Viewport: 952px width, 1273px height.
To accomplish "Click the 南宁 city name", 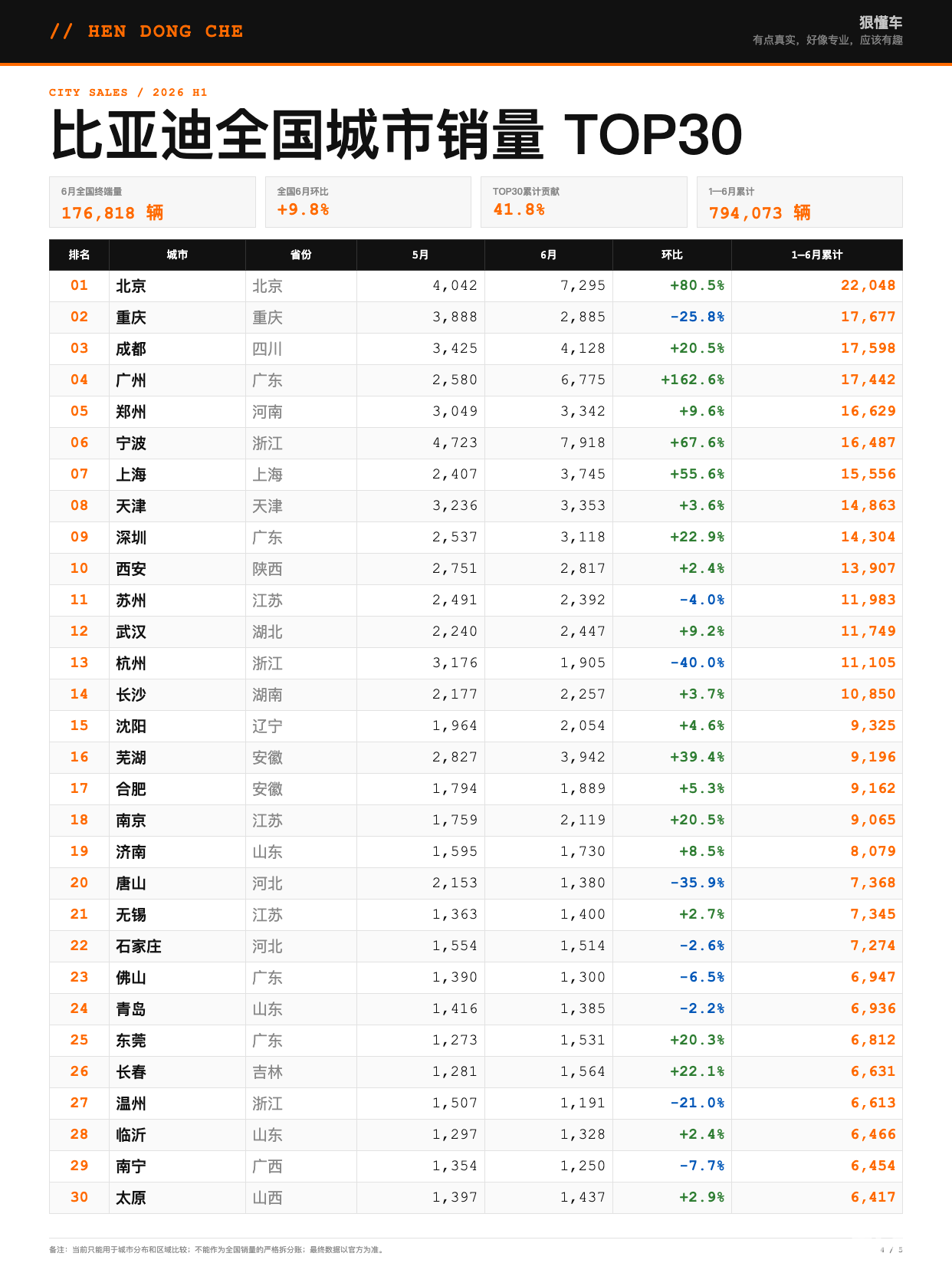I will [x=131, y=1166].
